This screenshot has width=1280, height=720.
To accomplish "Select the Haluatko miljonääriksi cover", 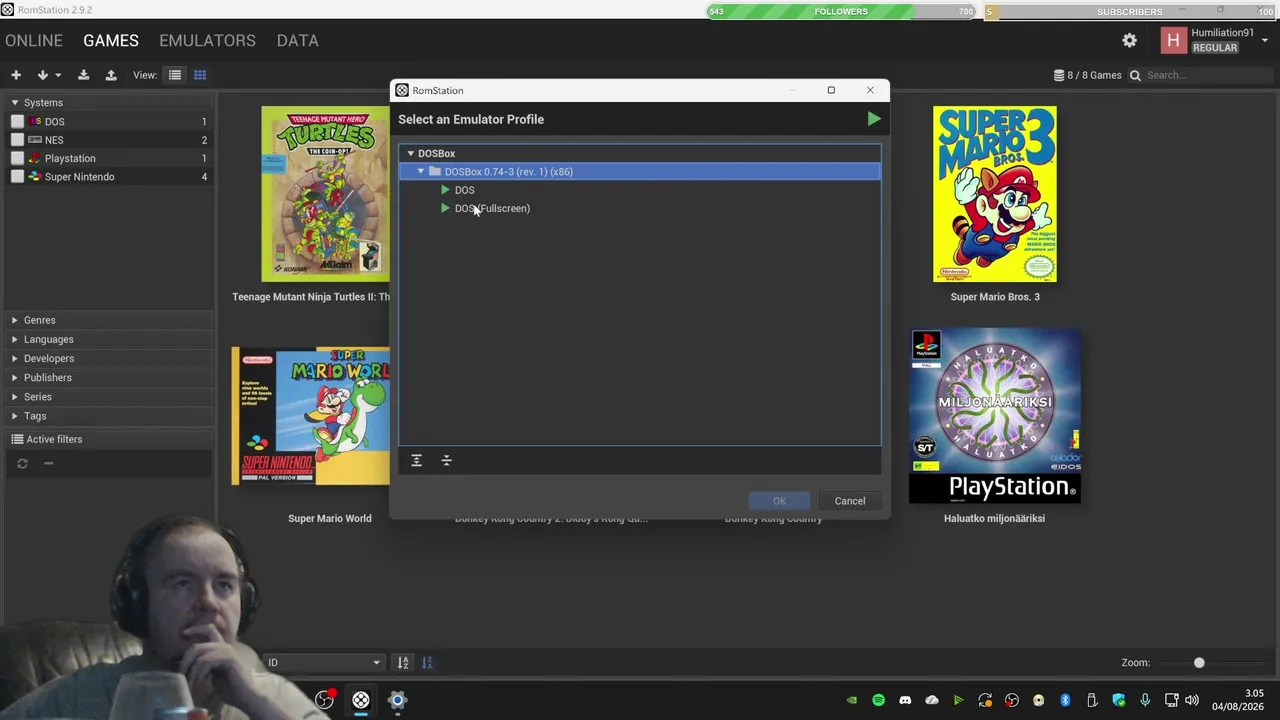I will coord(995,416).
